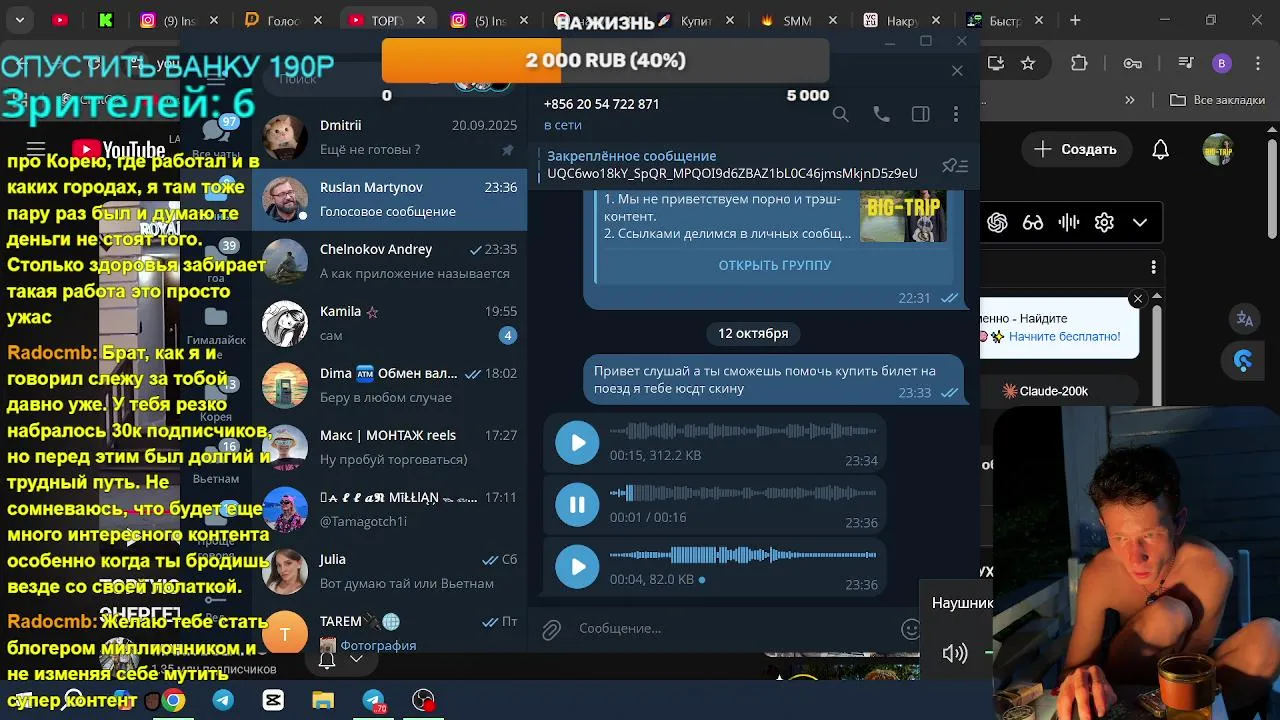
Task: Switch to SMM browser tab
Action: [796, 20]
